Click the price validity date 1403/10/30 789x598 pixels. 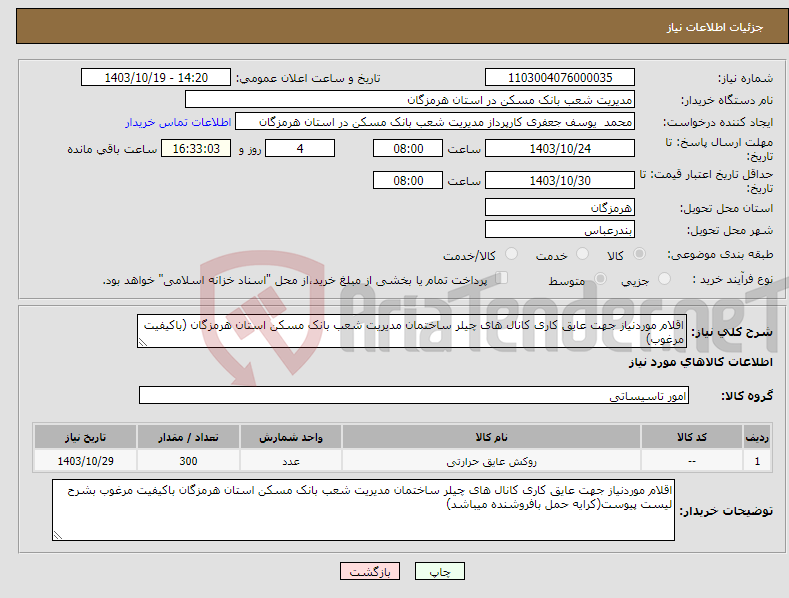pos(560,180)
